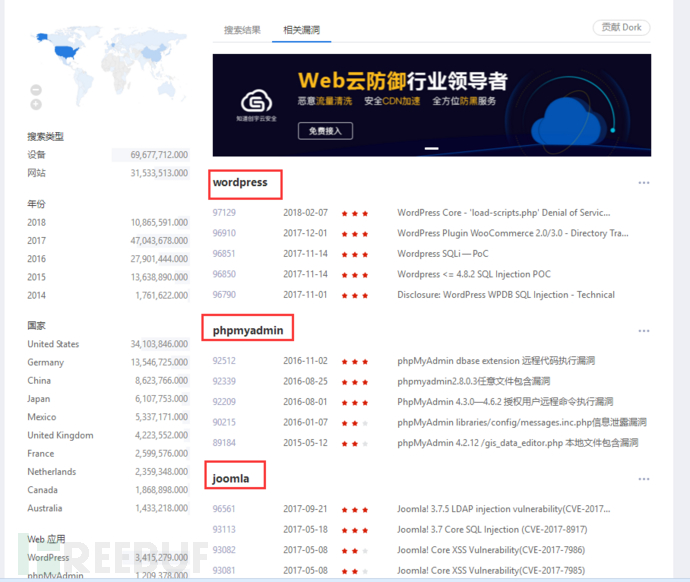
Task: Open the wordpress section more options
Action: 643,183
